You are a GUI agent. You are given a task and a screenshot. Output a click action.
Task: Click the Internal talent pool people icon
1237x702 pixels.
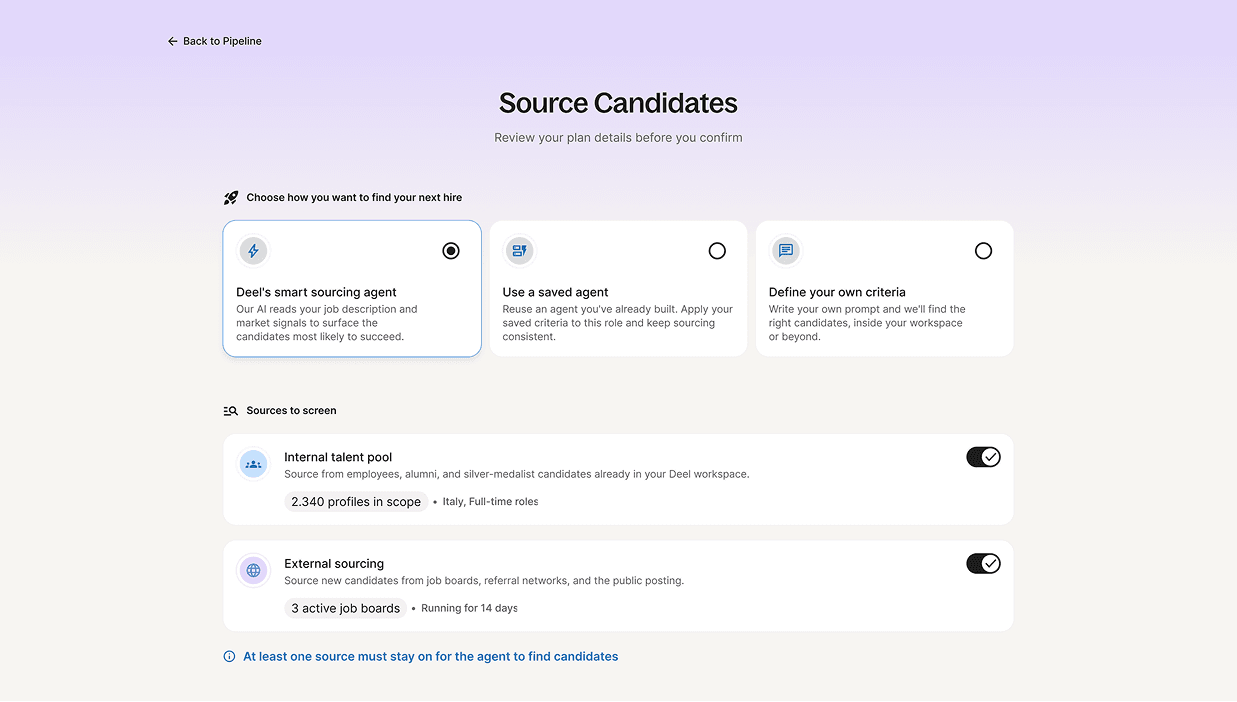(253, 464)
